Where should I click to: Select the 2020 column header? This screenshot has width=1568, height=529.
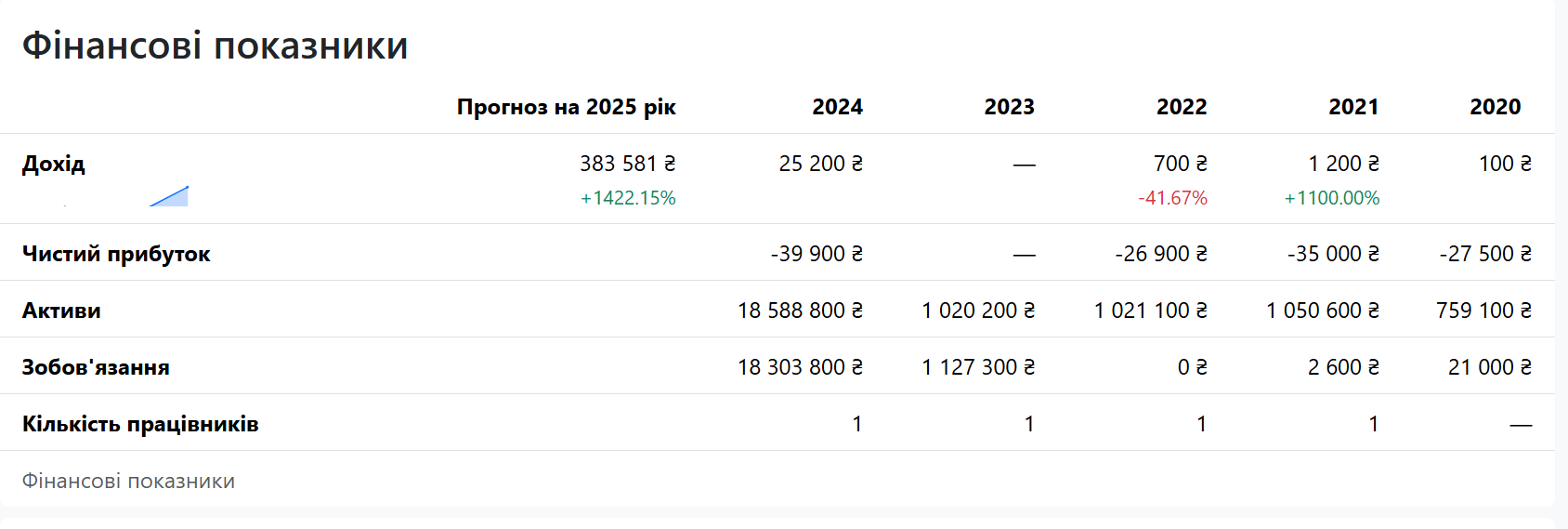1495,107
